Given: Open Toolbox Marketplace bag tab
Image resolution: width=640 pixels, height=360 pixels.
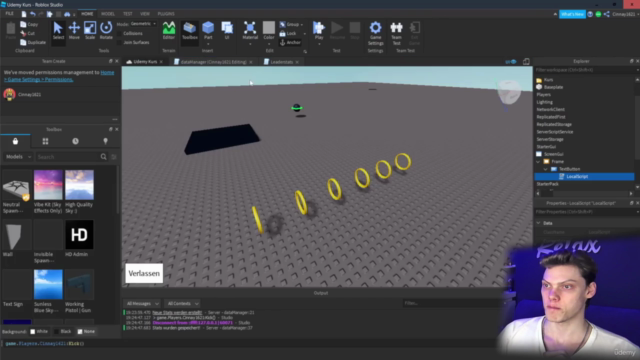Looking at the screenshot, I should 15,141.
